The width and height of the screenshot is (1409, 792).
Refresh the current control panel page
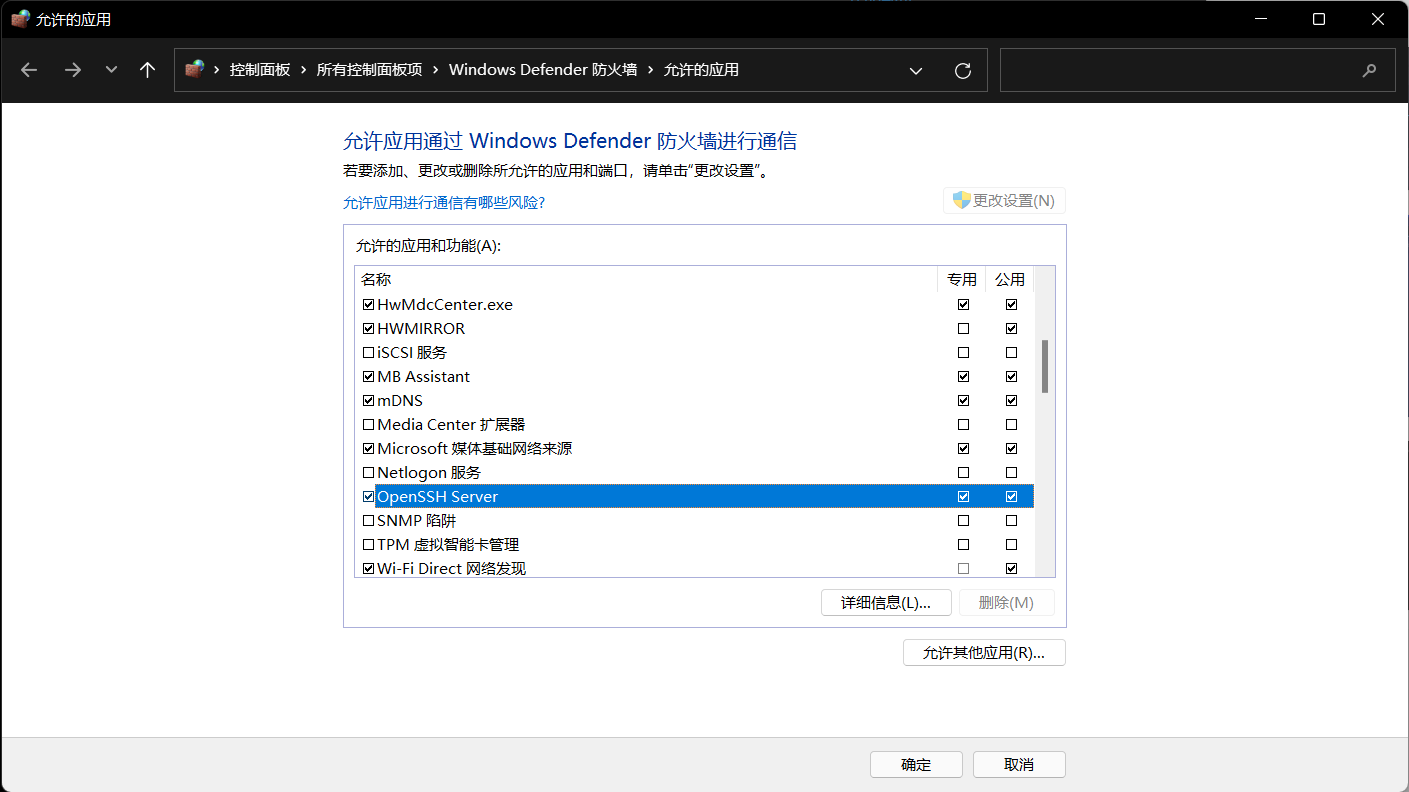[x=962, y=70]
